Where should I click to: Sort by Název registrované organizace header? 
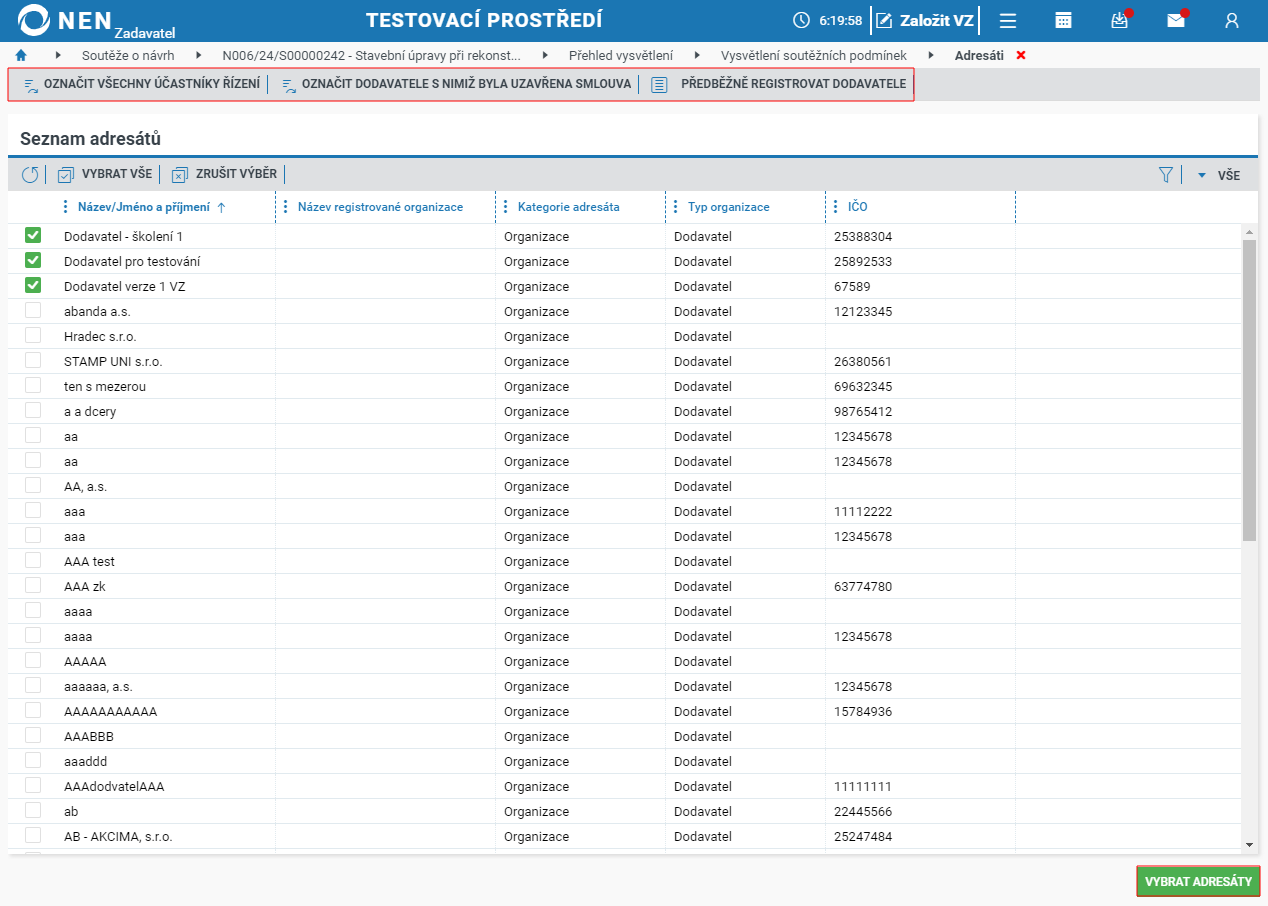[380, 207]
